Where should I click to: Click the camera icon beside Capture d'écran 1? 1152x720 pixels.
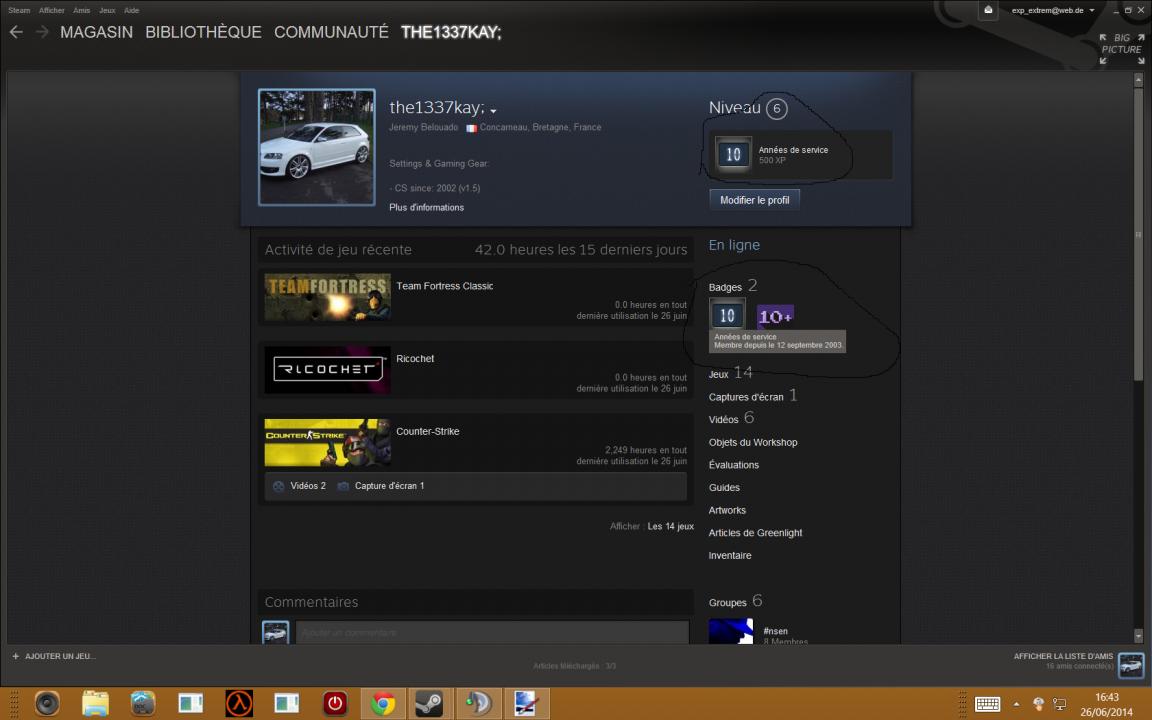tap(342, 486)
